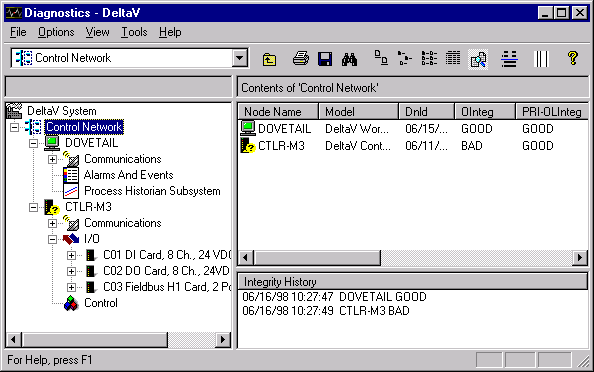Sort by OInteg column header
The height and width of the screenshot is (372, 594).
485,112
